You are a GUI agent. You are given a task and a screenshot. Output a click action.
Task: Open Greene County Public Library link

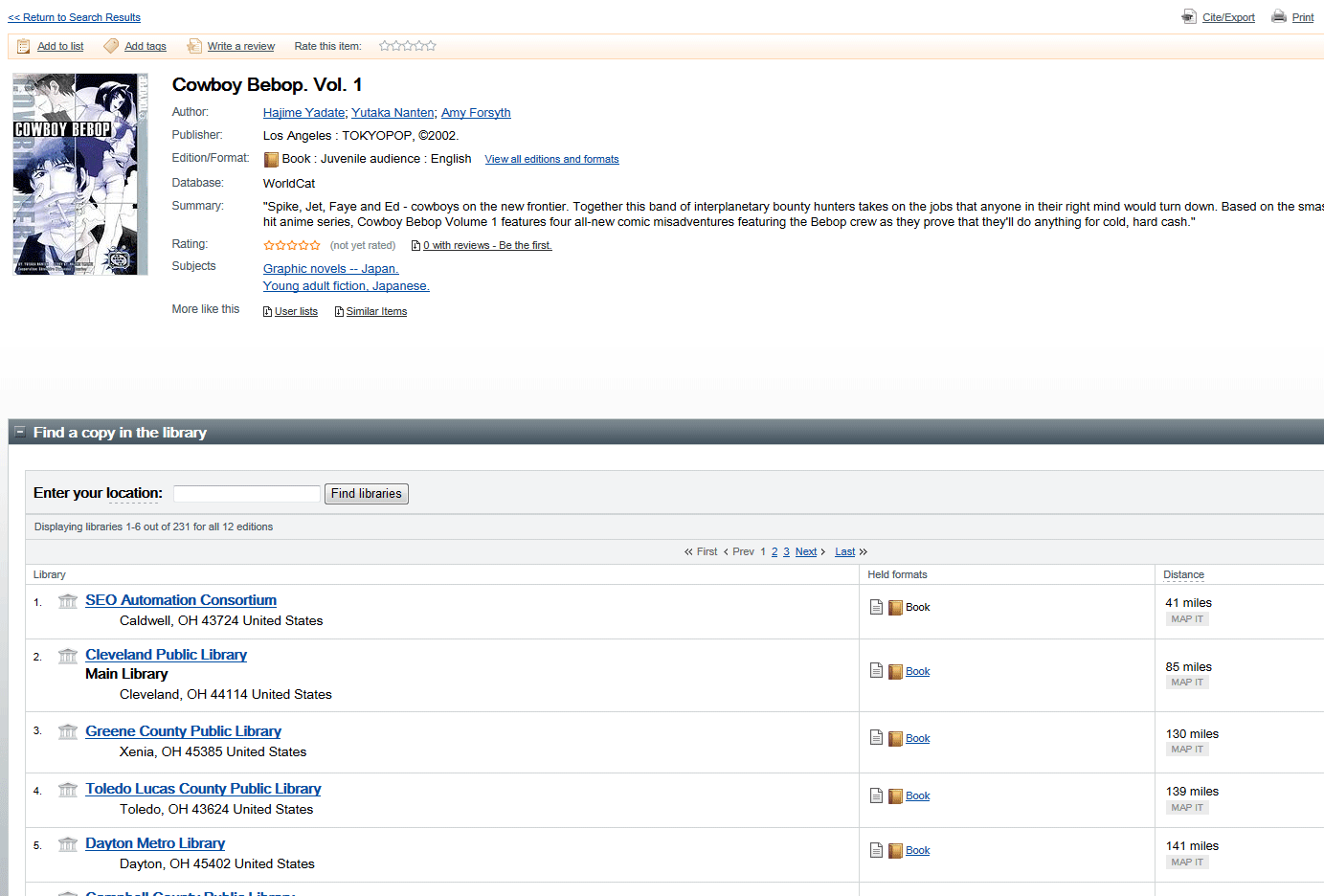tap(183, 731)
